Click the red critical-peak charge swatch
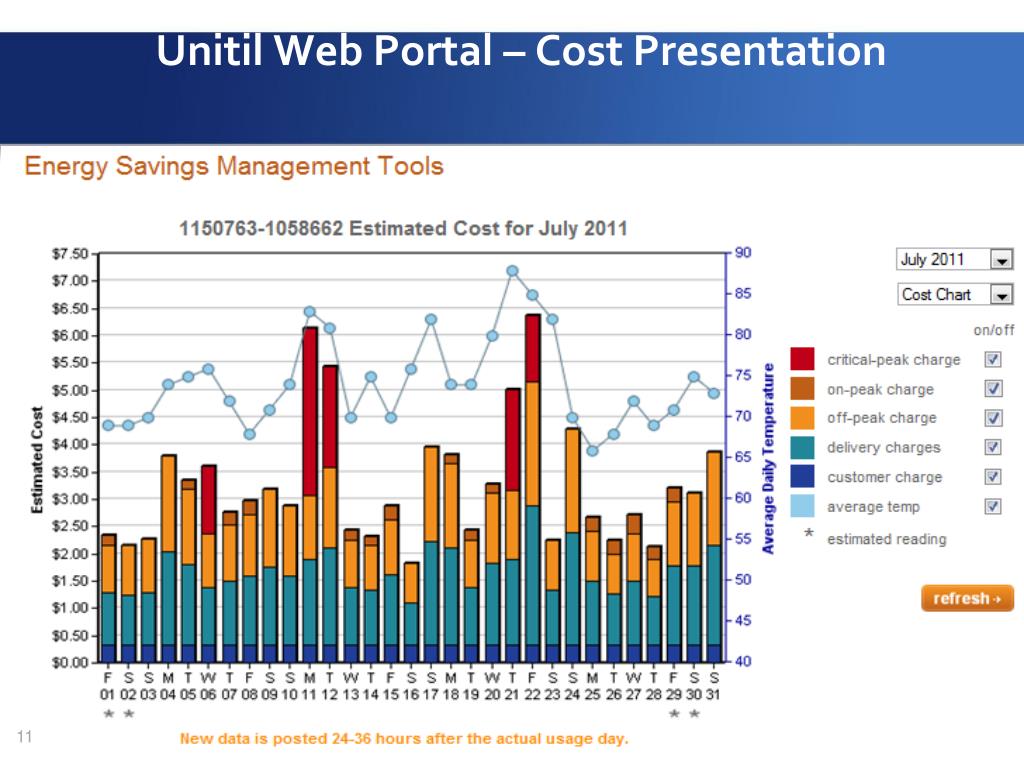Image resolution: width=1024 pixels, height=768 pixels. (802, 359)
